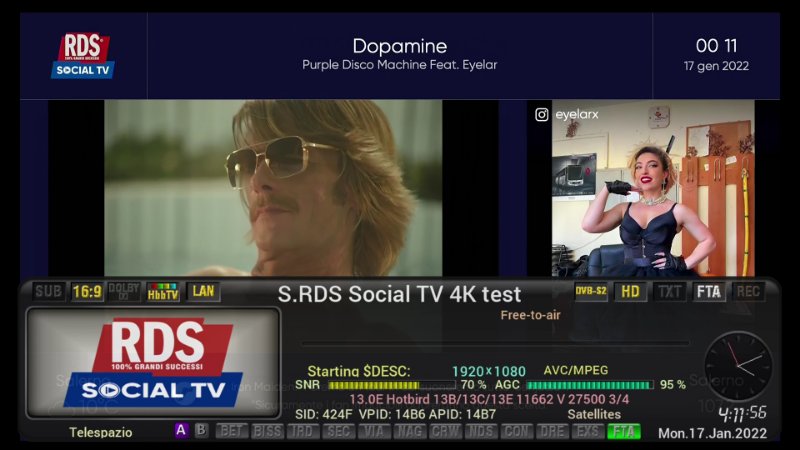
Task: Click the DOLBY audio indicator
Action: [124, 292]
